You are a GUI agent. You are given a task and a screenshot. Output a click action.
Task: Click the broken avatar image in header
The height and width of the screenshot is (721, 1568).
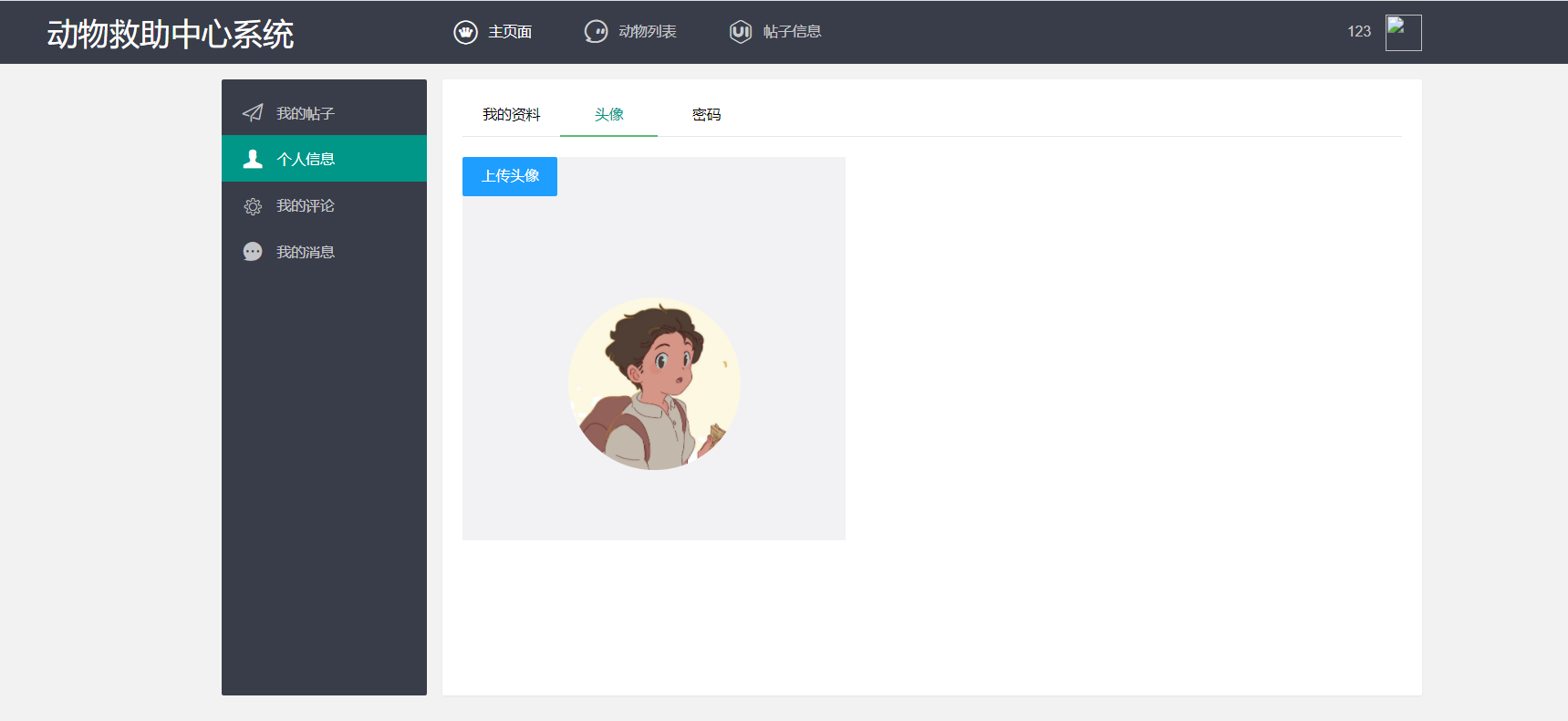click(x=1403, y=33)
